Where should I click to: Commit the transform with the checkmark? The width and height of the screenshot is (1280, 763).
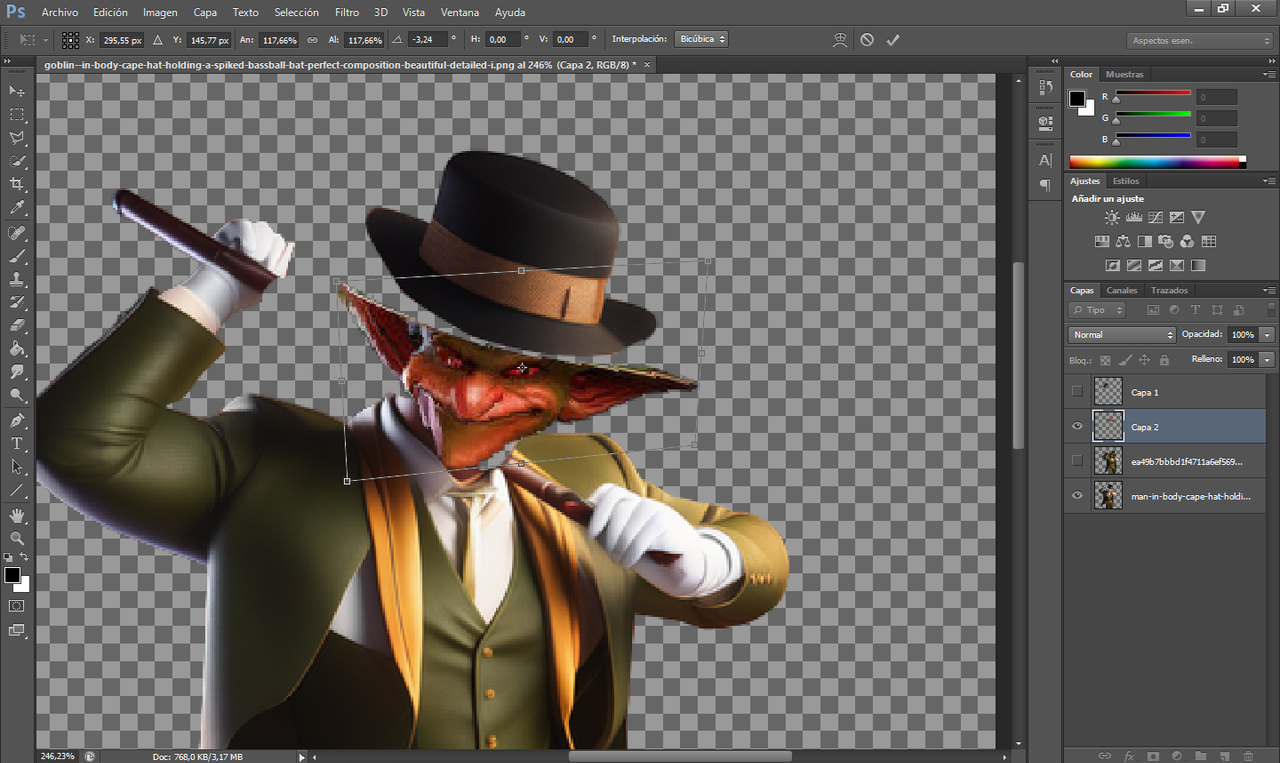(x=893, y=40)
